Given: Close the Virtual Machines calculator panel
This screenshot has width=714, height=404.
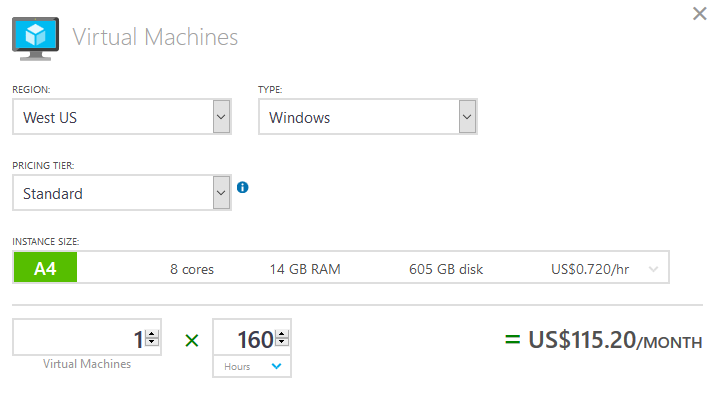Looking at the screenshot, I should click(700, 14).
